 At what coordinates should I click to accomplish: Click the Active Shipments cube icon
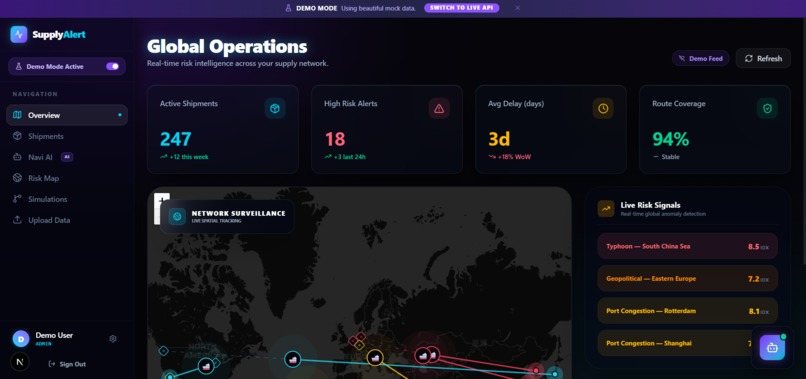(x=275, y=109)
